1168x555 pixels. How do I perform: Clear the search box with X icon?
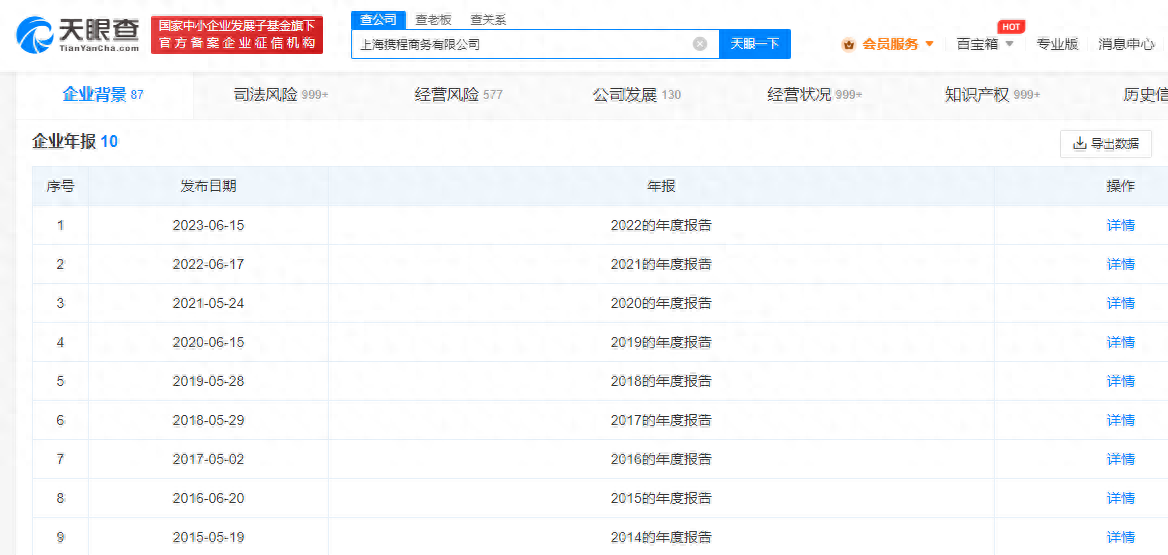pyautogui.click(x=699, y=44)
